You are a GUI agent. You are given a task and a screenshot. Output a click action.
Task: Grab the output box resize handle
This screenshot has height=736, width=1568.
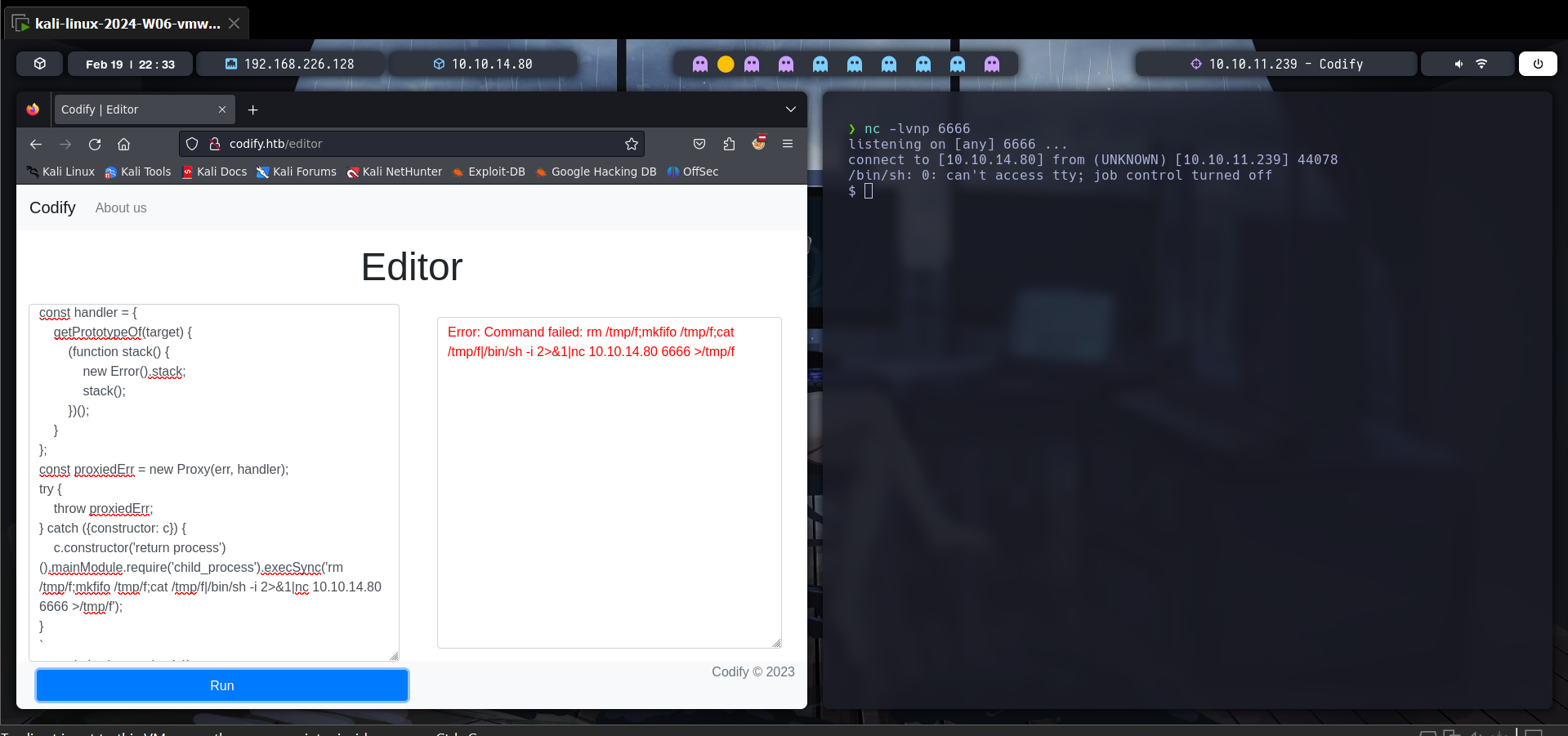pos(776,643)
